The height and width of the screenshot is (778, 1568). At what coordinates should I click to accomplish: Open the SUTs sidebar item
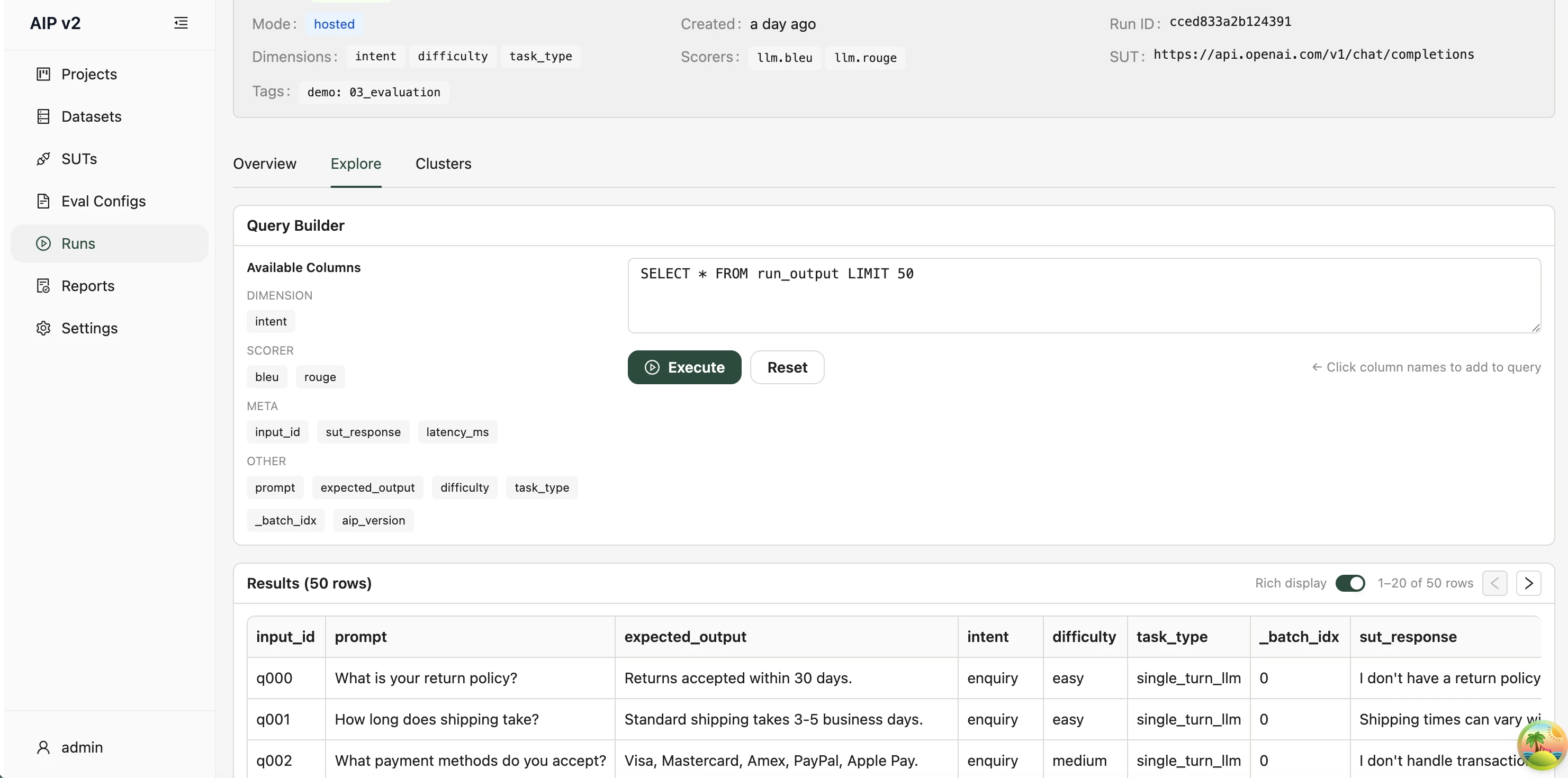pyautogui.click(x=110, y=159)
